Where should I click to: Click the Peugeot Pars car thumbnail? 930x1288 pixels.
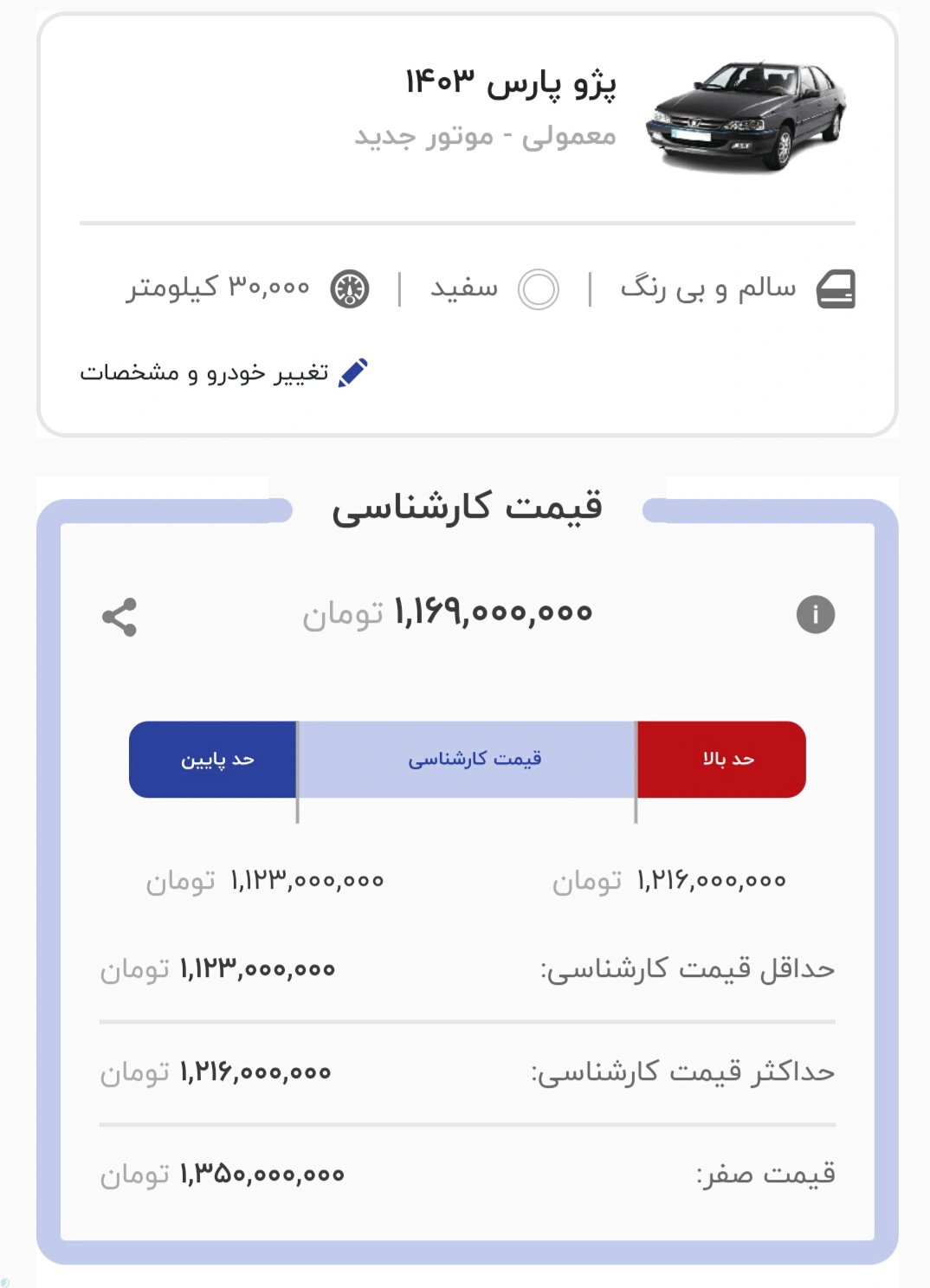click(x=749, y=113)
